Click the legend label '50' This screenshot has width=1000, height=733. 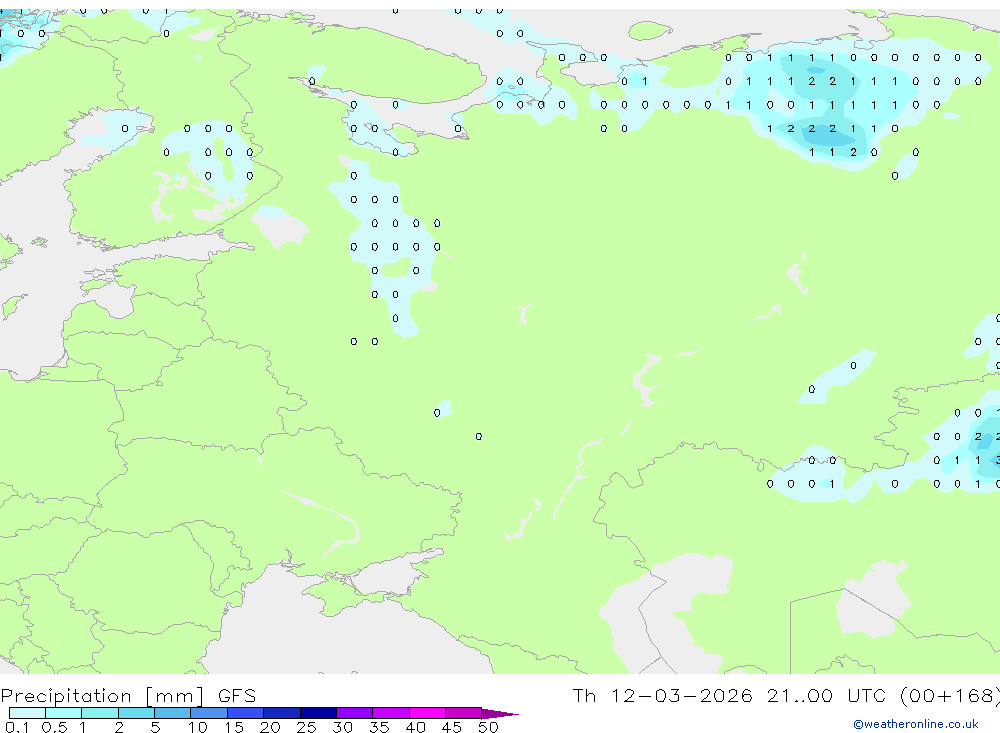[x=488, y=727]
